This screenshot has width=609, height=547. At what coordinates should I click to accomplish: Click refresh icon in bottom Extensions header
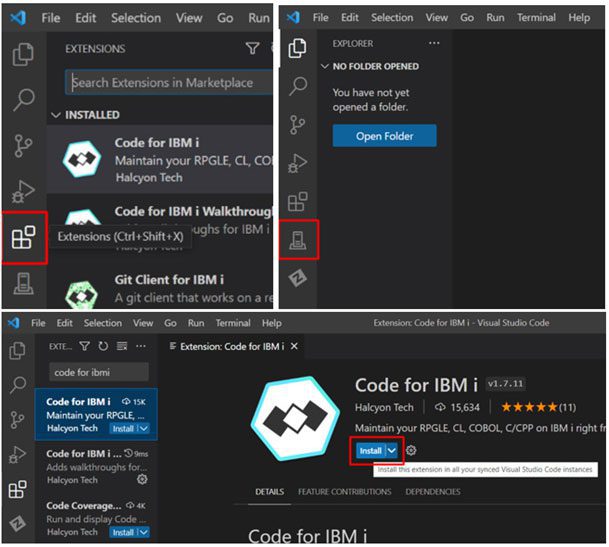pyautogui.click(x=103, y=346)
